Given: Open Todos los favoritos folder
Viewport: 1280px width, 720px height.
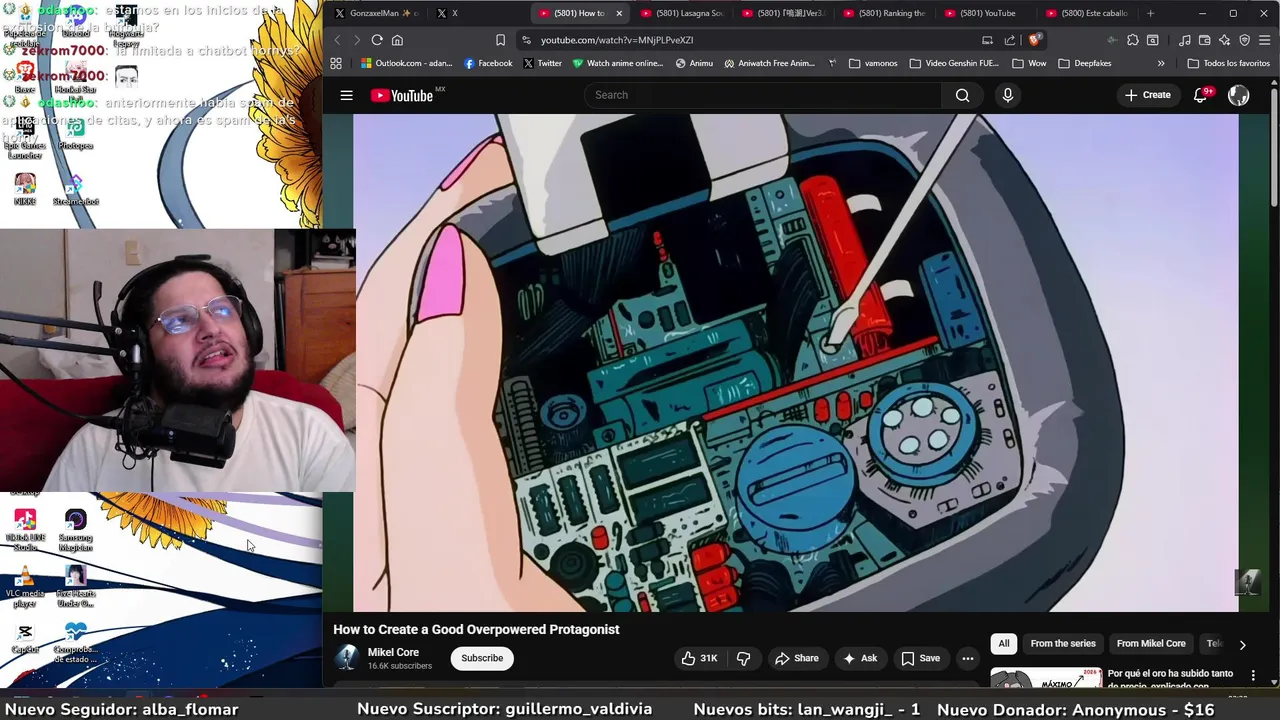Looking at the screenshot, I should tap(1228, 63).
